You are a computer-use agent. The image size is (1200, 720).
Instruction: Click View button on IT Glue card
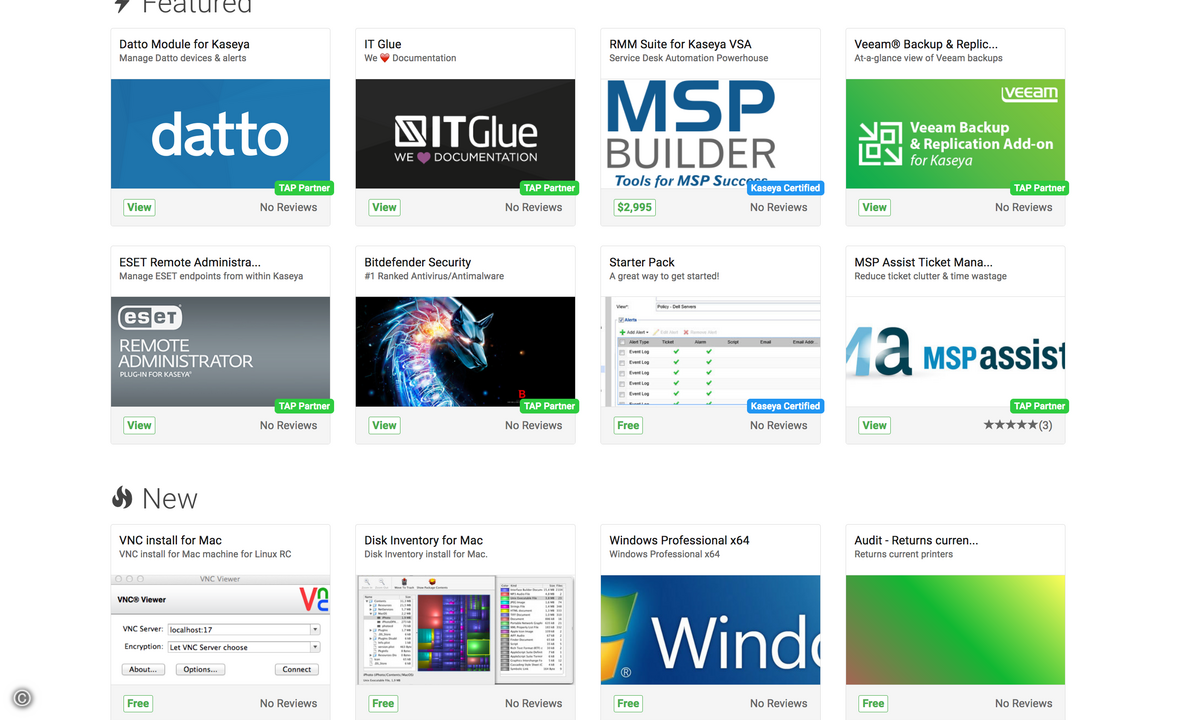pos(384,207)
